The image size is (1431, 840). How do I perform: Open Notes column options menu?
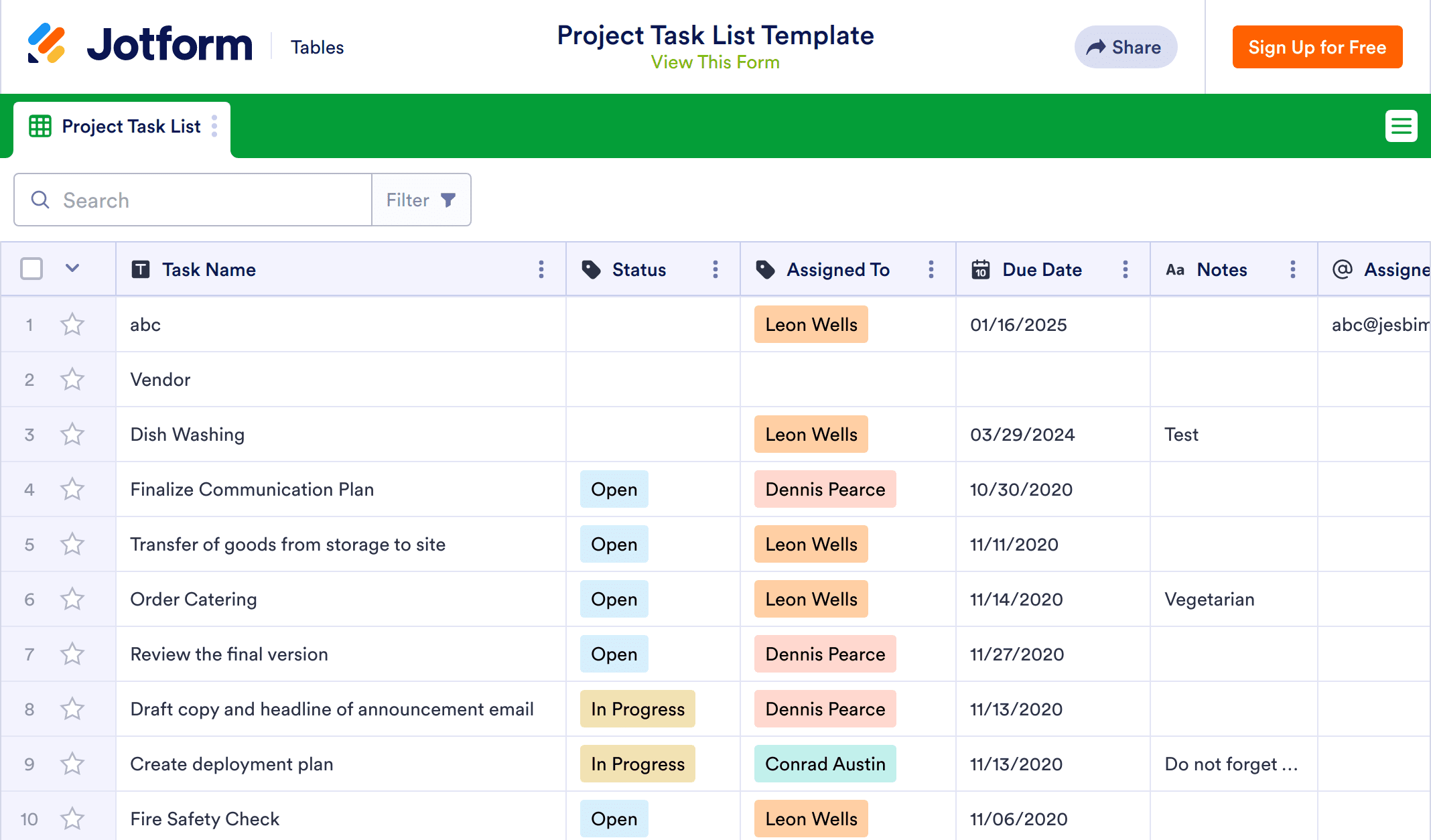(1292, 269)
